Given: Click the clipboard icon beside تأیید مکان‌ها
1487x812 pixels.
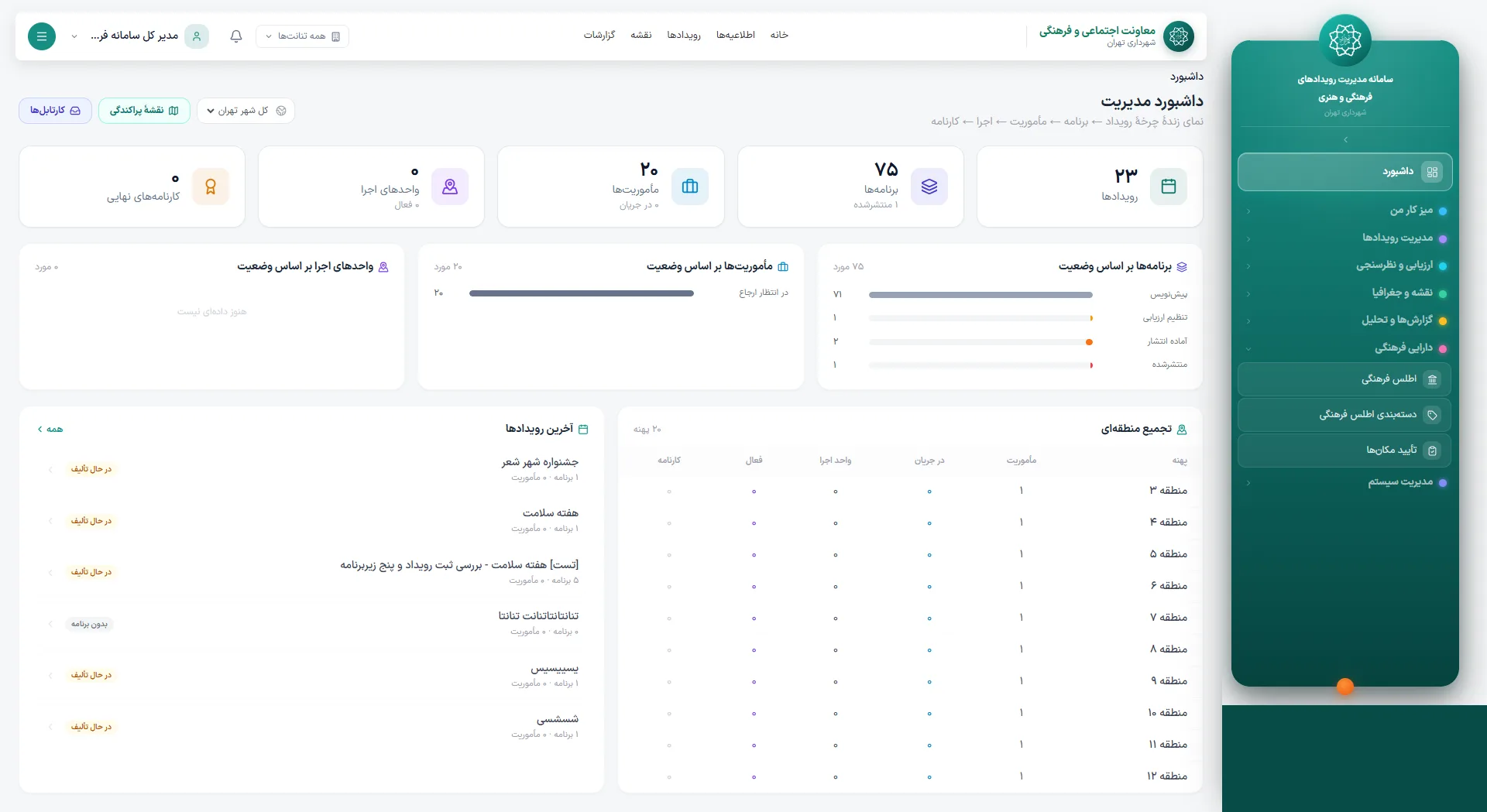Looking at the screenshot, I should point(1433,451).
